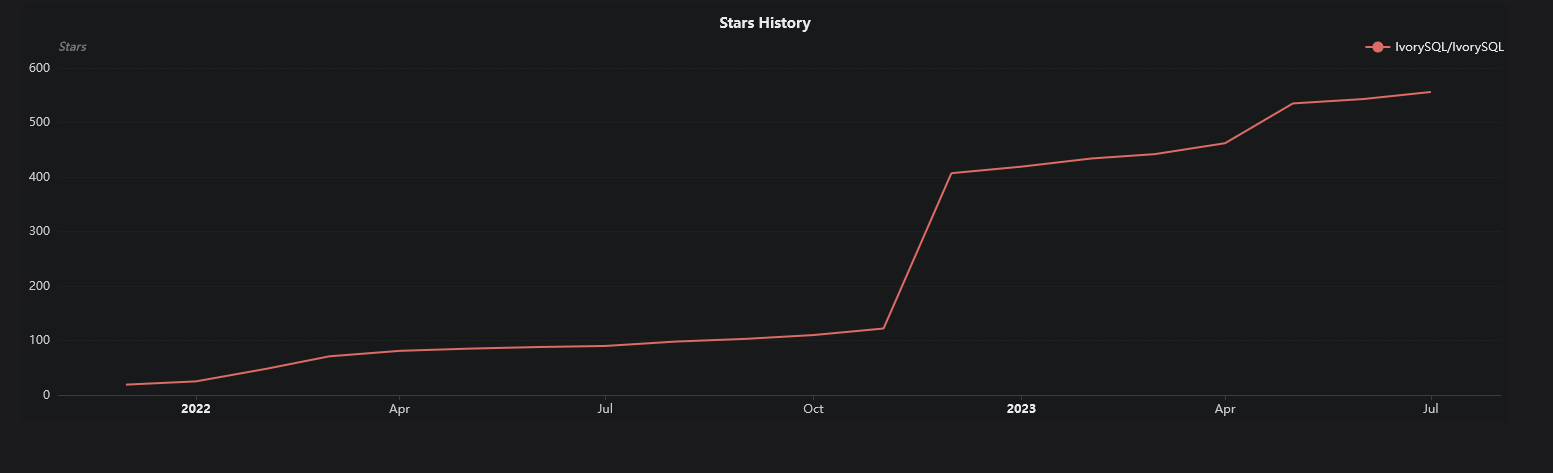Click the line's peak point near 400 stars after the jump
Viewport: 1553px width, 473px height.
pos(951,173)
